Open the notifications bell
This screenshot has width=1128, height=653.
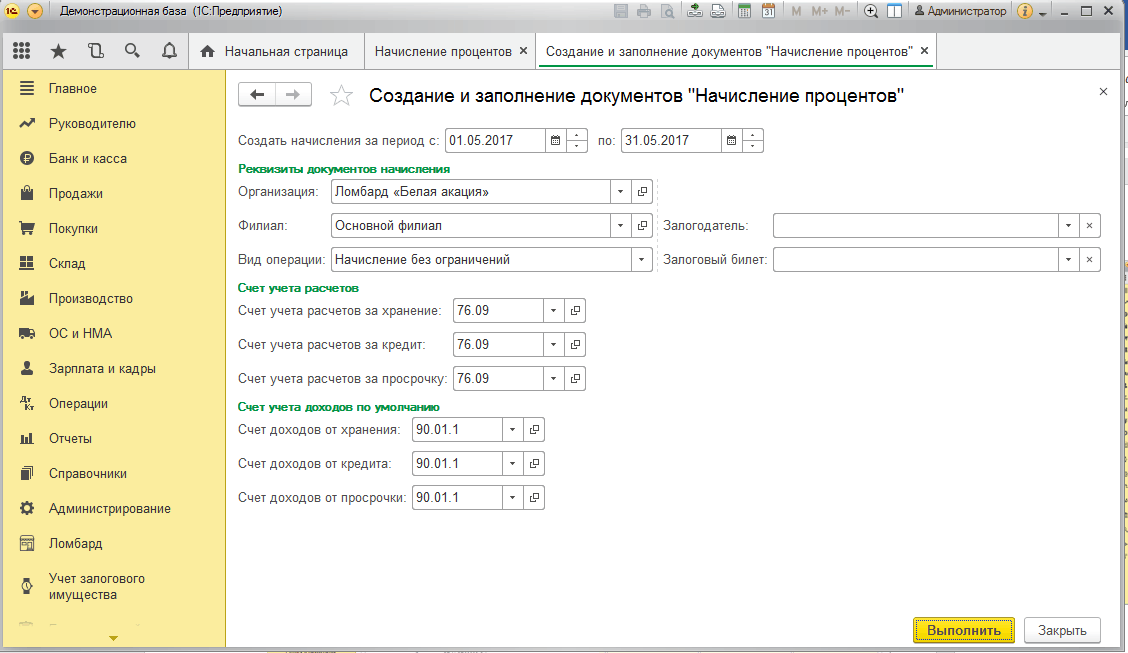coord(169,51)
